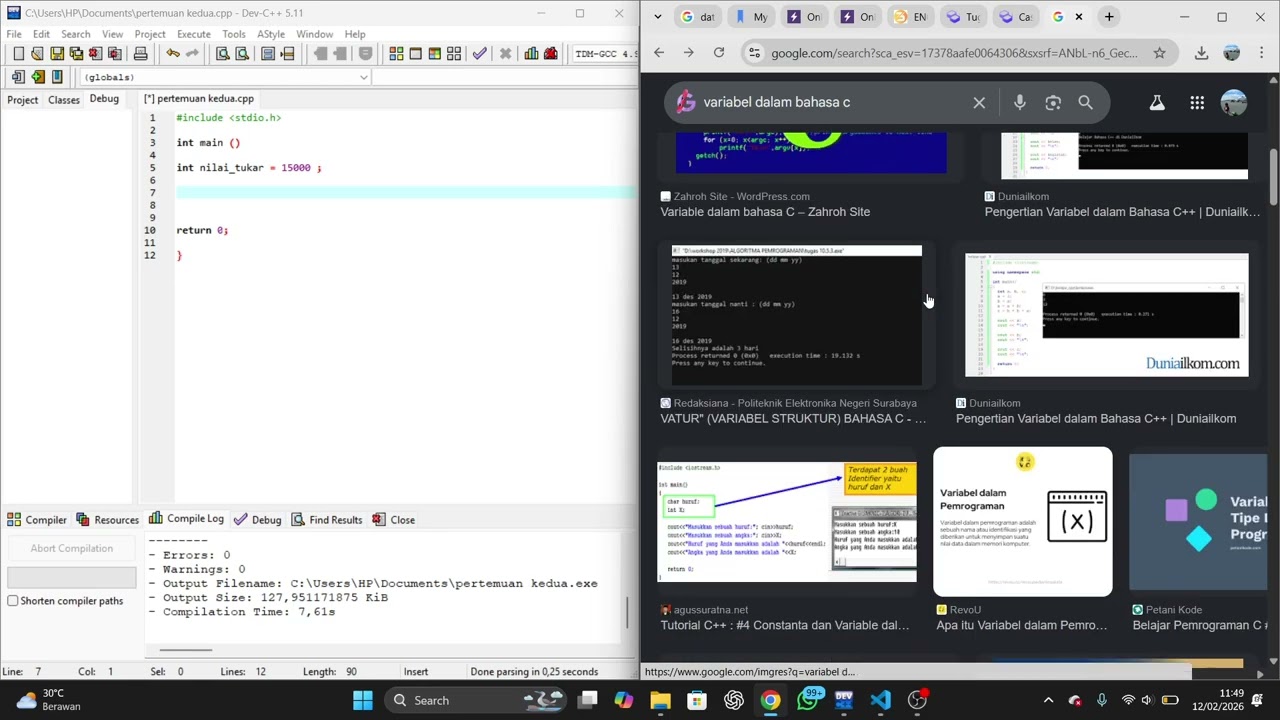Click the Goto bookmark icon in Dev-C++
Viewport: 1280px width, 720px height.
[57, 77]
